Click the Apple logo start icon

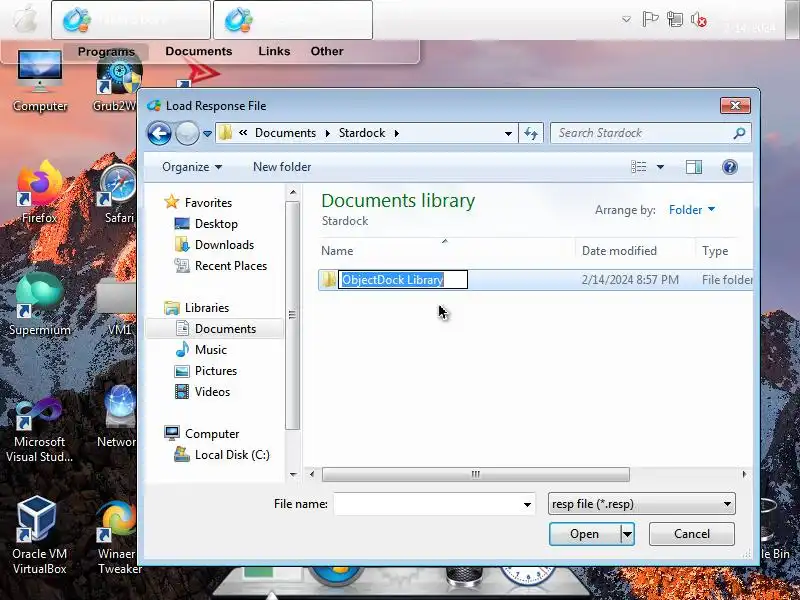coord(24,20)
